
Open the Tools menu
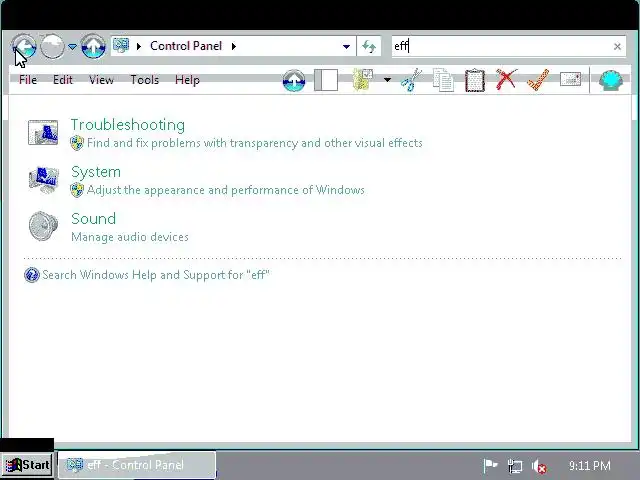pyautogui.click(x=144, y=80)
